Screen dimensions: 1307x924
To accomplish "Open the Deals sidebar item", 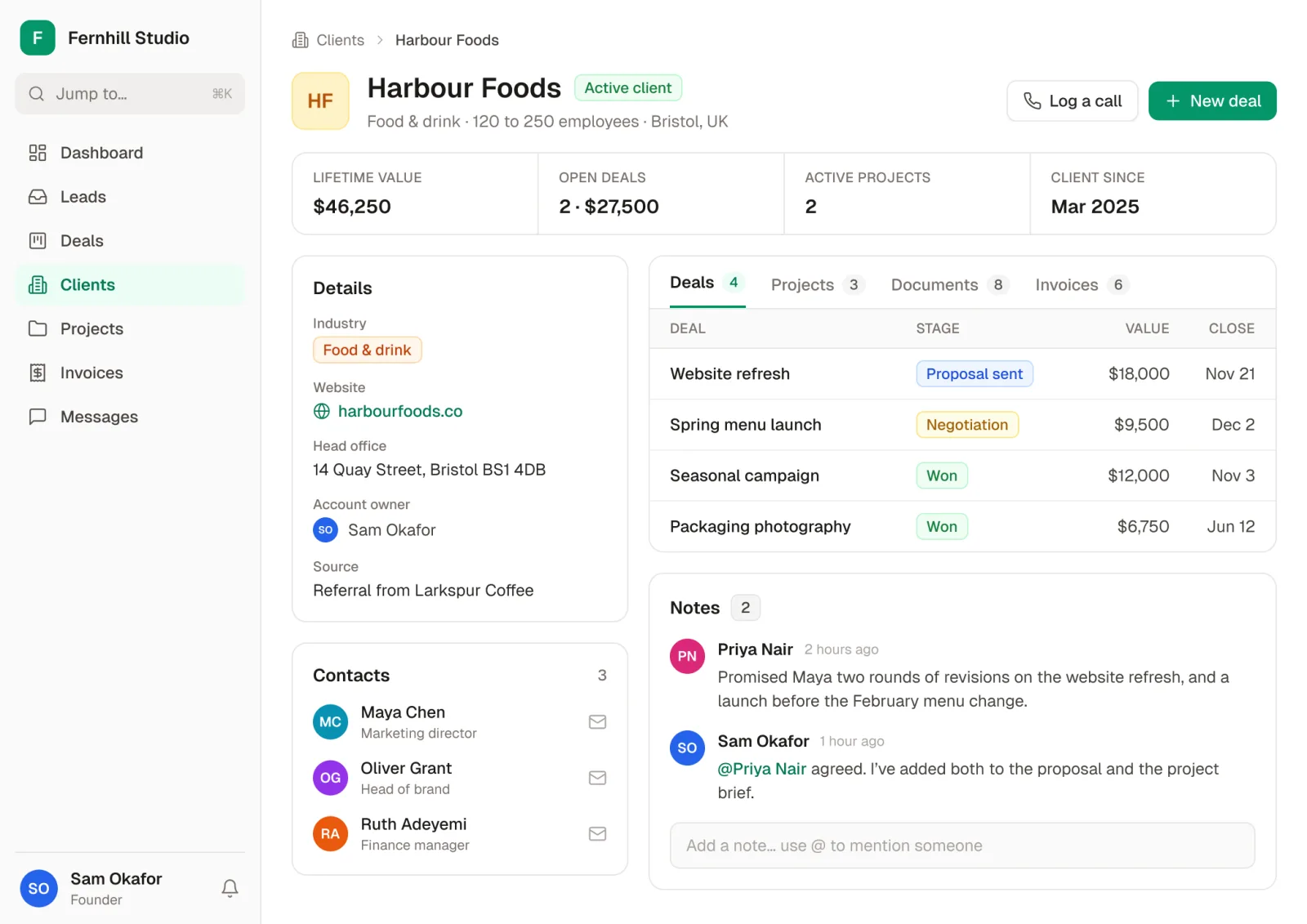I will [130, 241].
